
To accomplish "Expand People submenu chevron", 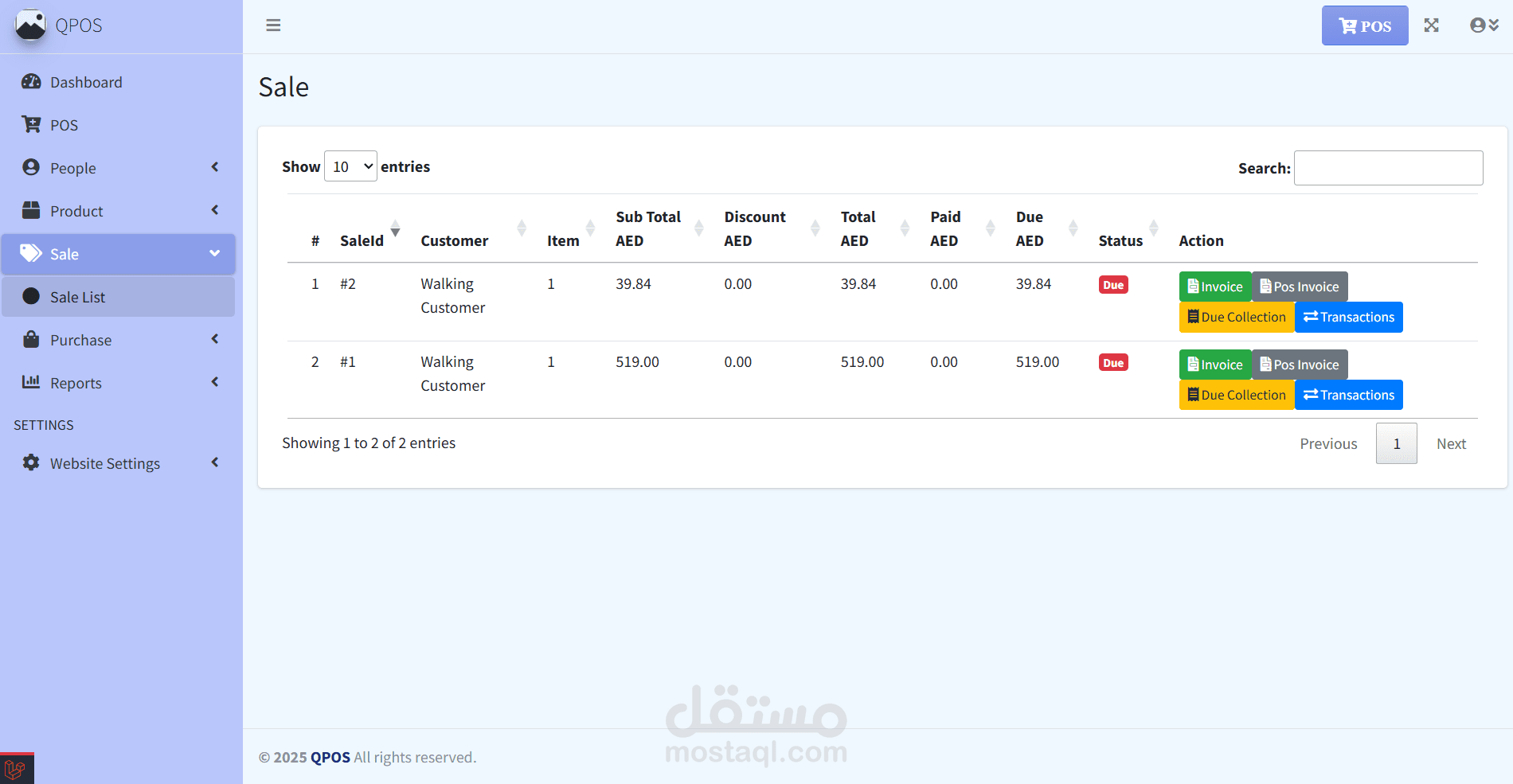I will pyautogui.click(x=215, y=167).
